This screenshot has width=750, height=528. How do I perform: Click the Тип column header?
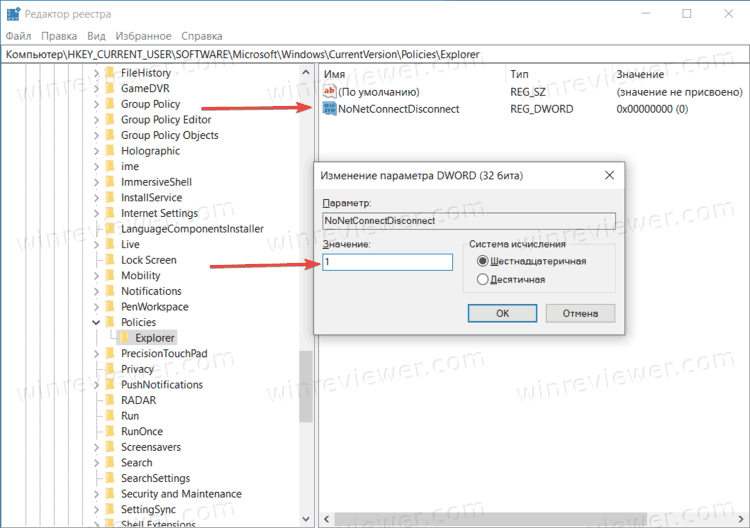(x=519, y=74)
